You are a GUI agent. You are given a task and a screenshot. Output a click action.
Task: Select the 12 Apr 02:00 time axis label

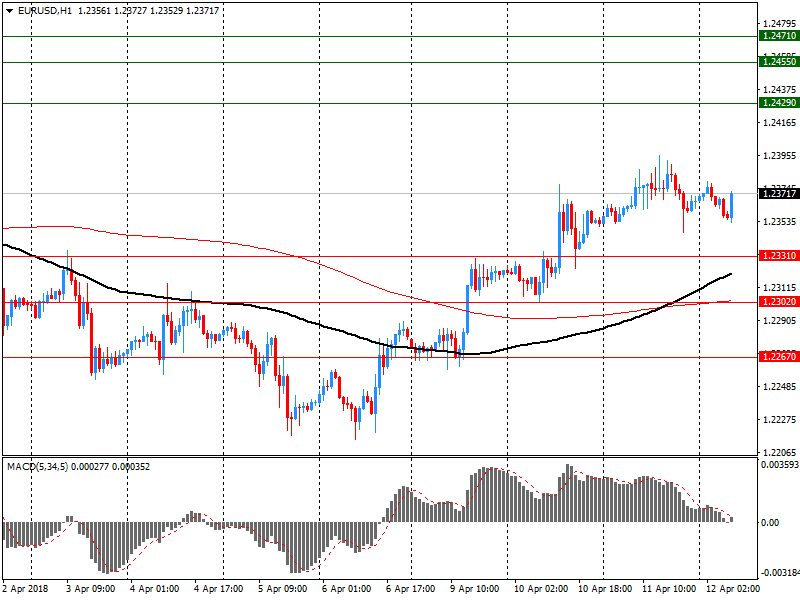coord(733,589)
